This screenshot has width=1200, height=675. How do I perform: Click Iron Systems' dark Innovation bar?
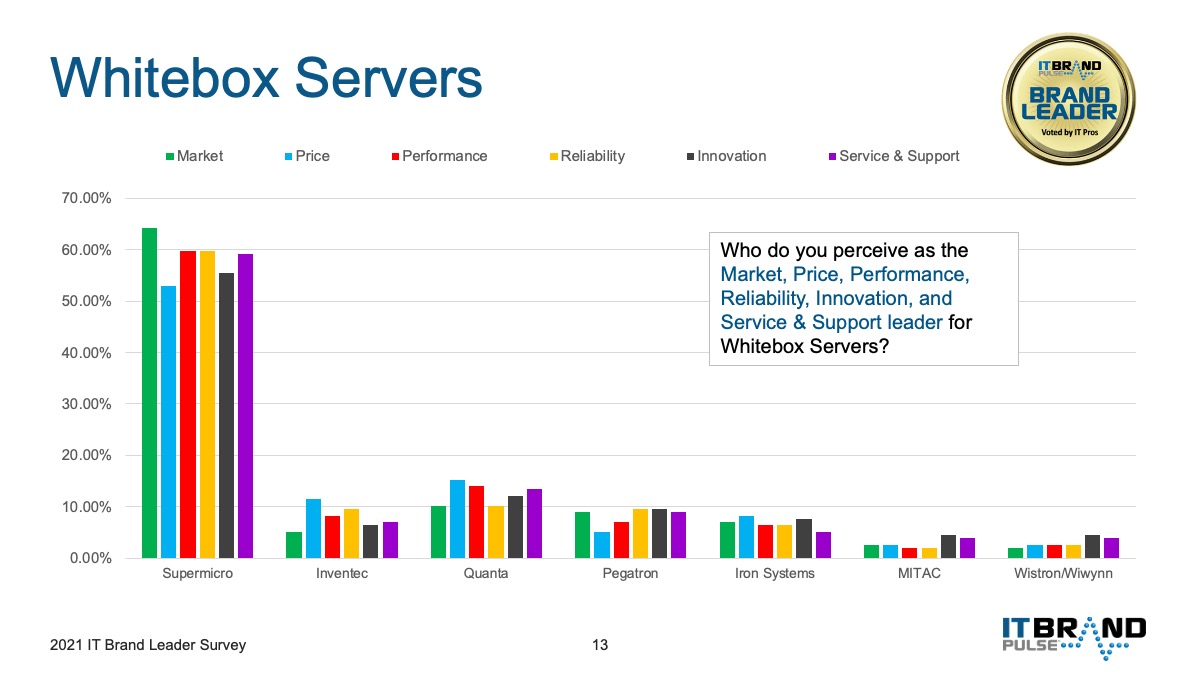pos(803,539)
